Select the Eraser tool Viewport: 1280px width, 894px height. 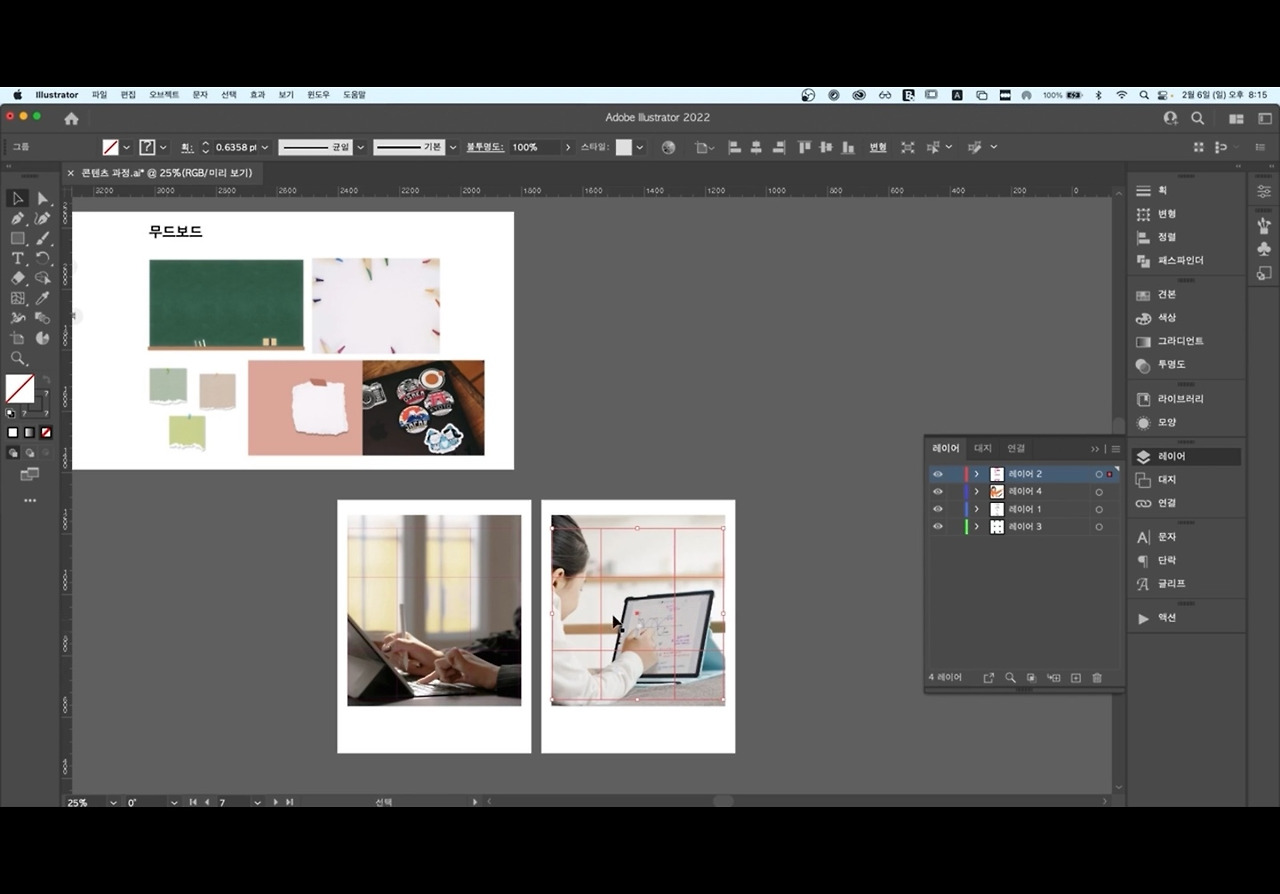click(x=18, y=279)
